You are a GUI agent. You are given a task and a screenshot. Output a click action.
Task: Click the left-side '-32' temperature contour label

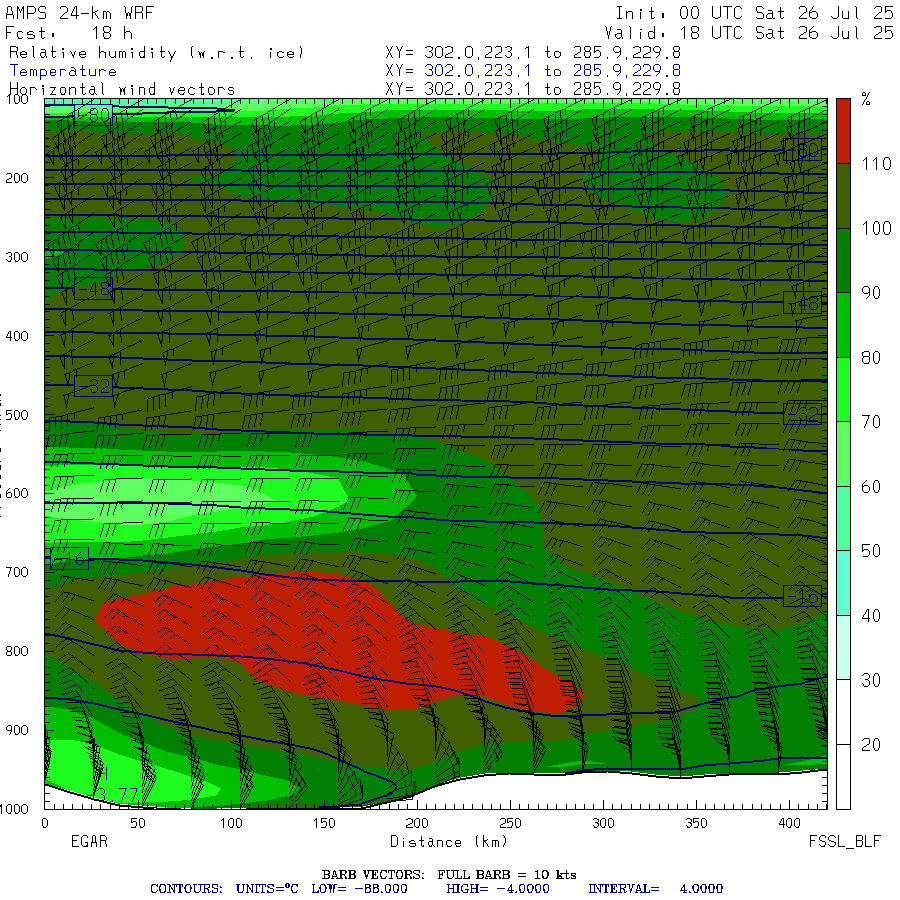(x=93, y=386)
